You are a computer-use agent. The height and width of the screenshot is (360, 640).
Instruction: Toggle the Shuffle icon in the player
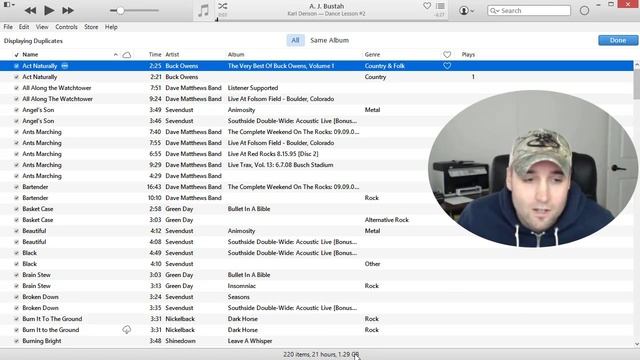click(222, 6)
